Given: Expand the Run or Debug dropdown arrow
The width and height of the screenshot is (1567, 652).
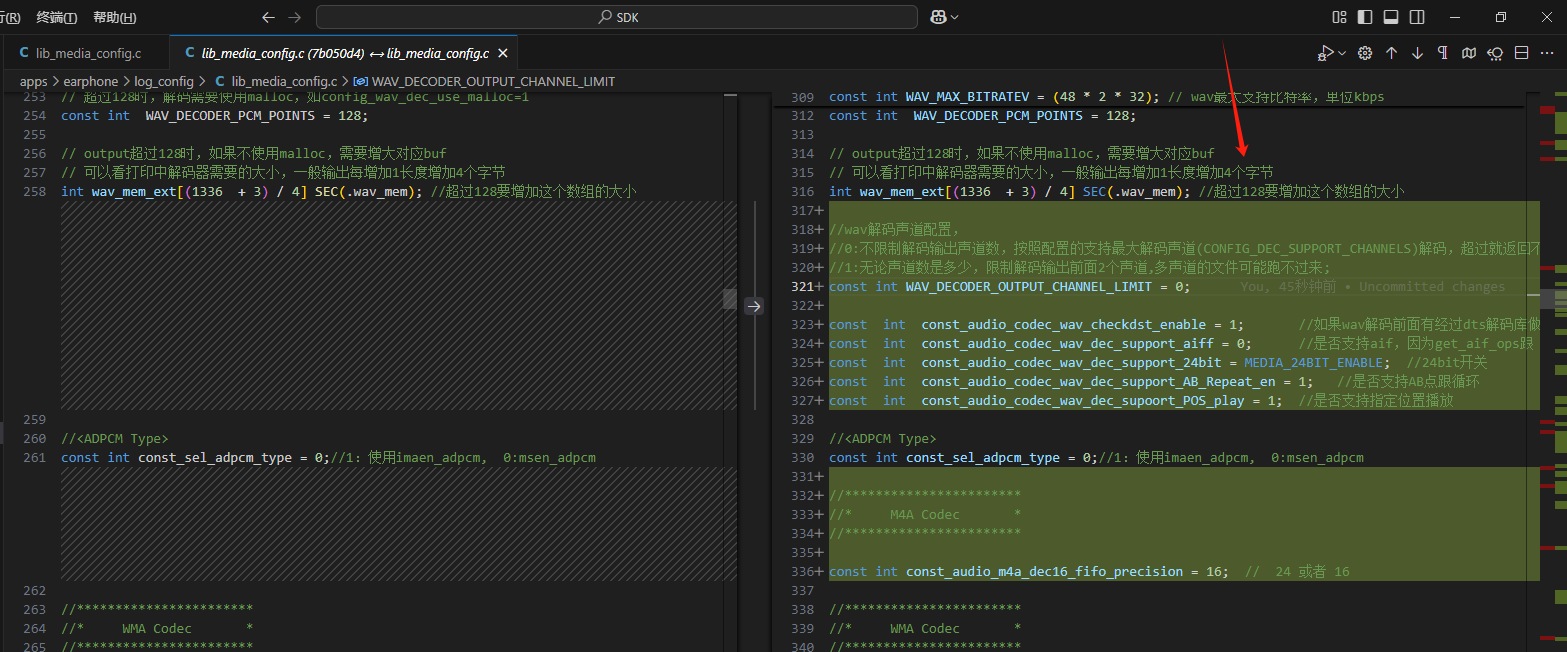Looking at the screenshot, I should (1342, 53).
